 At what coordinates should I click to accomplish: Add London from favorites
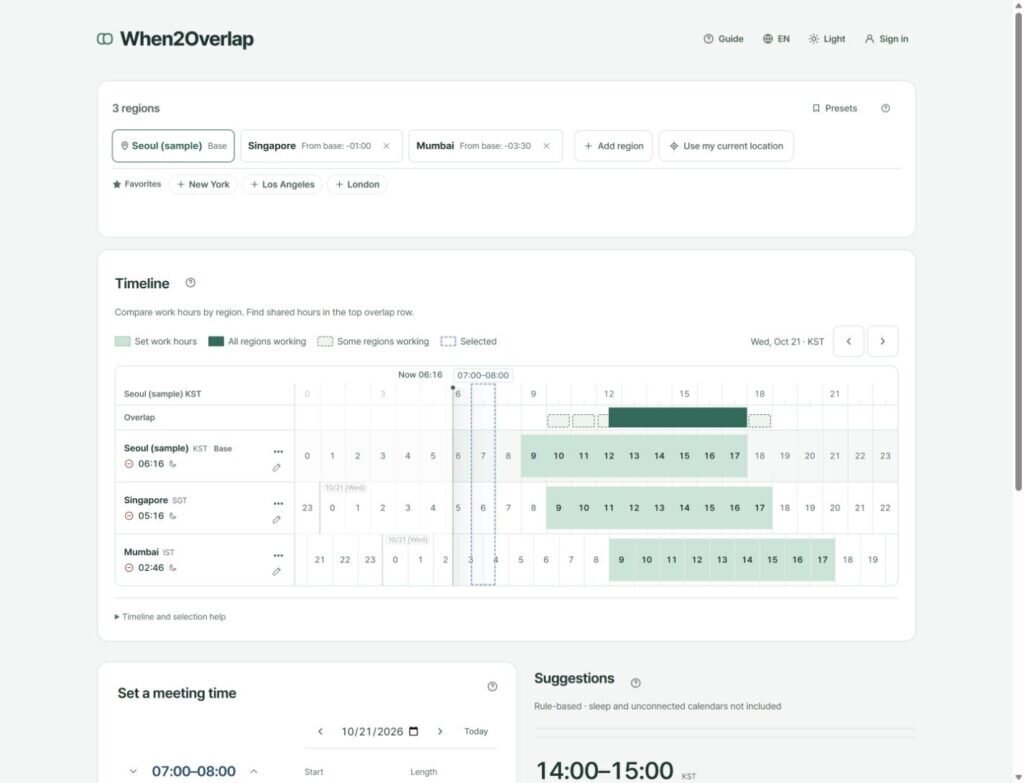[x=357, y=184]
